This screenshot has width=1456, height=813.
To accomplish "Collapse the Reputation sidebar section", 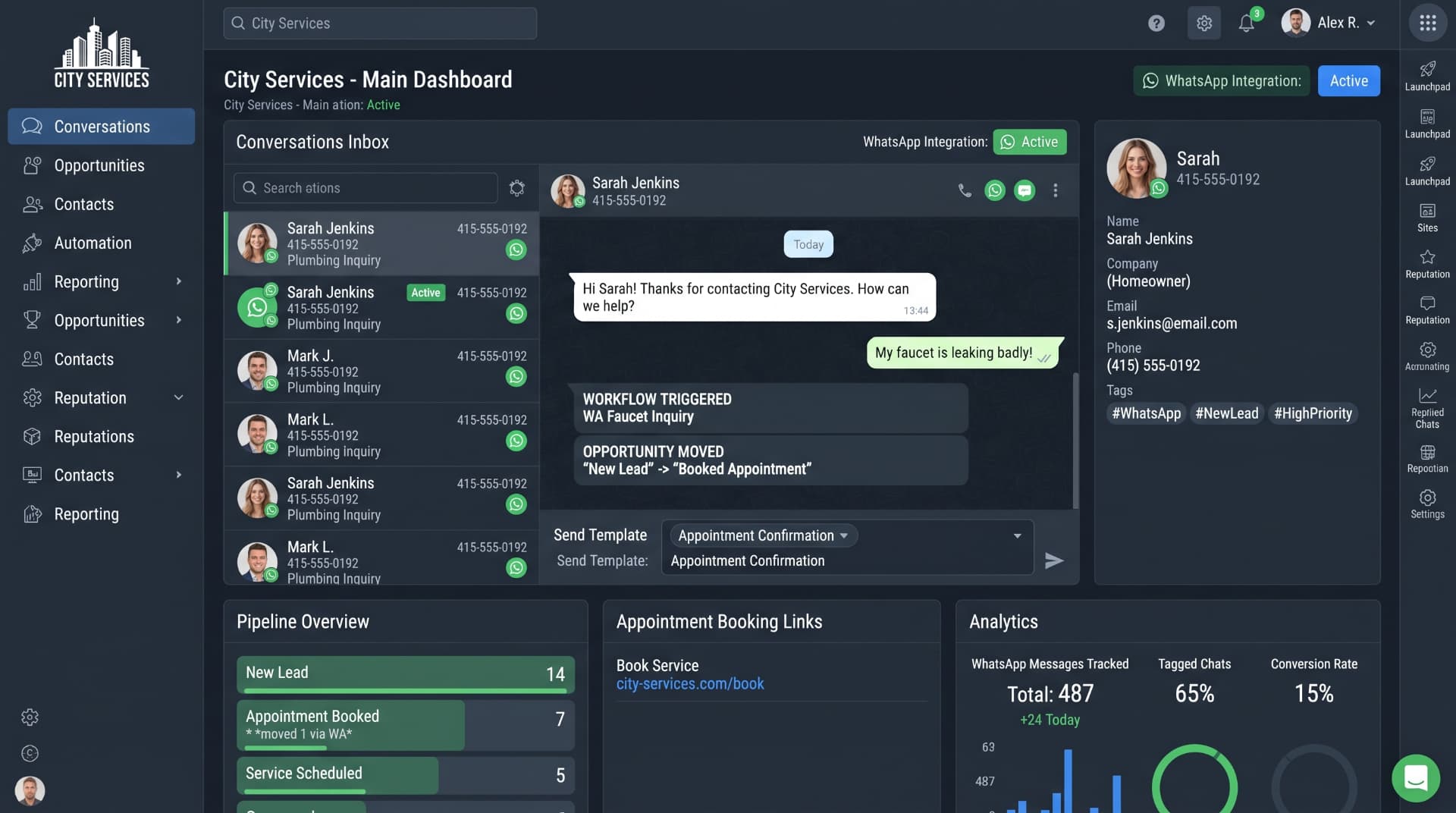I will coord(179,397).
